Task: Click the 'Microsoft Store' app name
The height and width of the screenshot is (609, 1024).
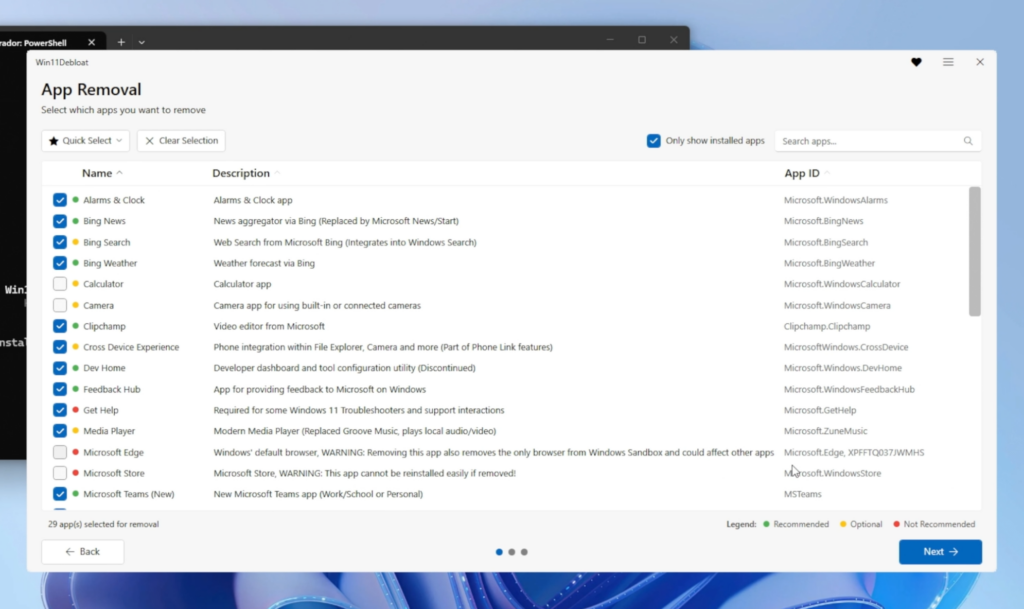Action: click(114, 473)
